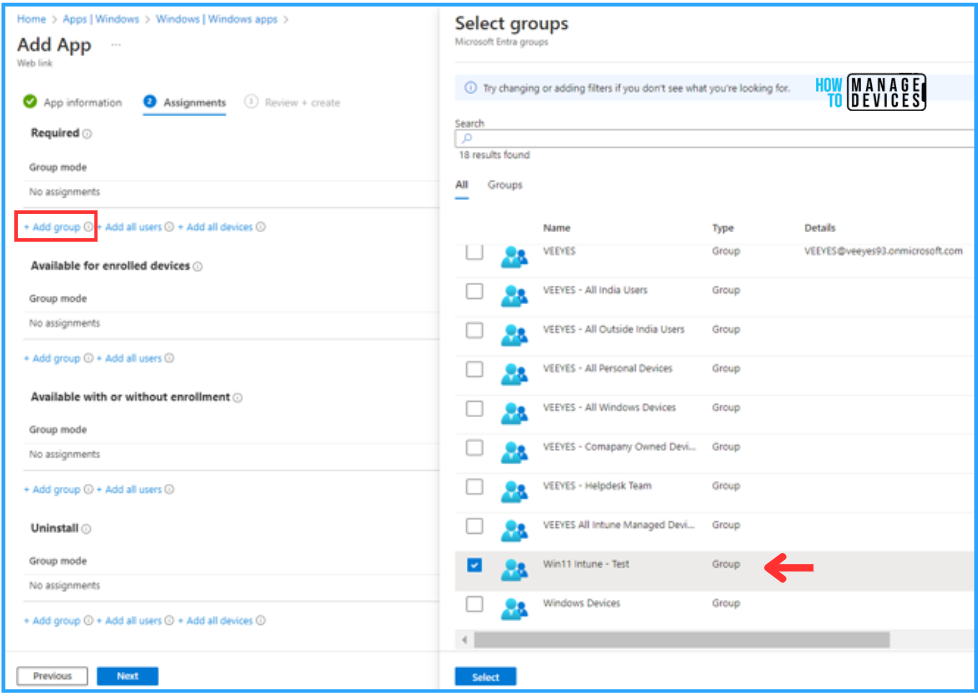978x696 pixels.
Task: Check VEEYES - All Windows Devices checkbox
Action: [x=475, y=408]
